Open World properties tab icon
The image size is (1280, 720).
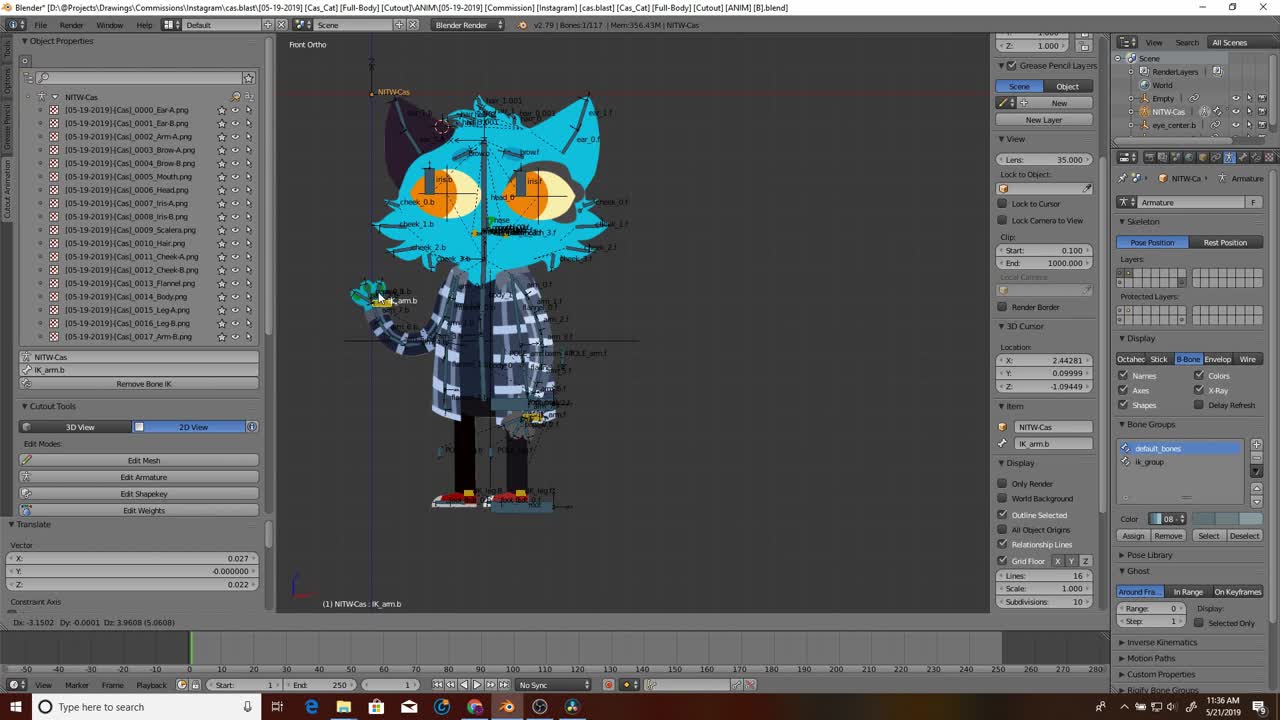point(1189,157)
